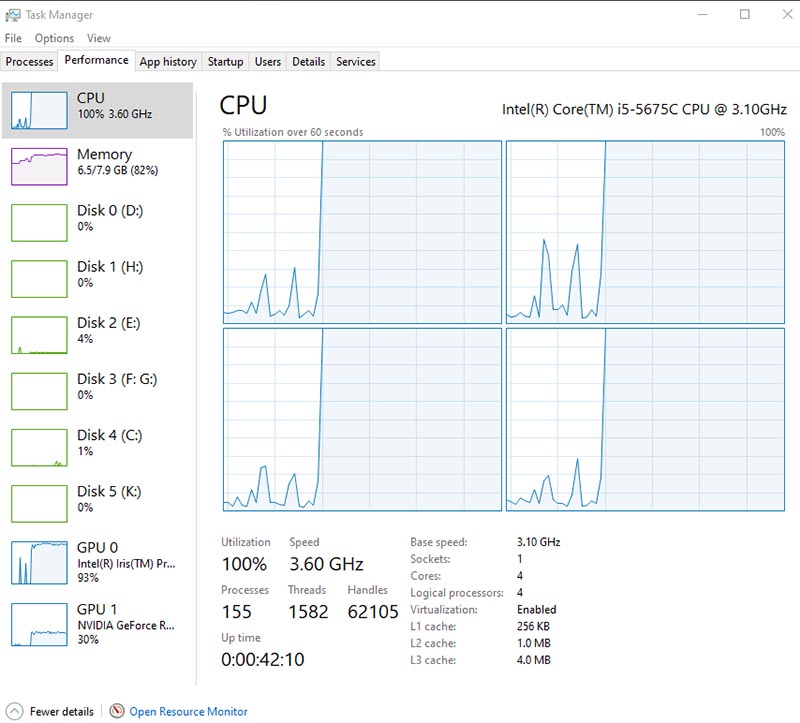Select GPU 0 Intel Iris graph

(x=39, y=562)
